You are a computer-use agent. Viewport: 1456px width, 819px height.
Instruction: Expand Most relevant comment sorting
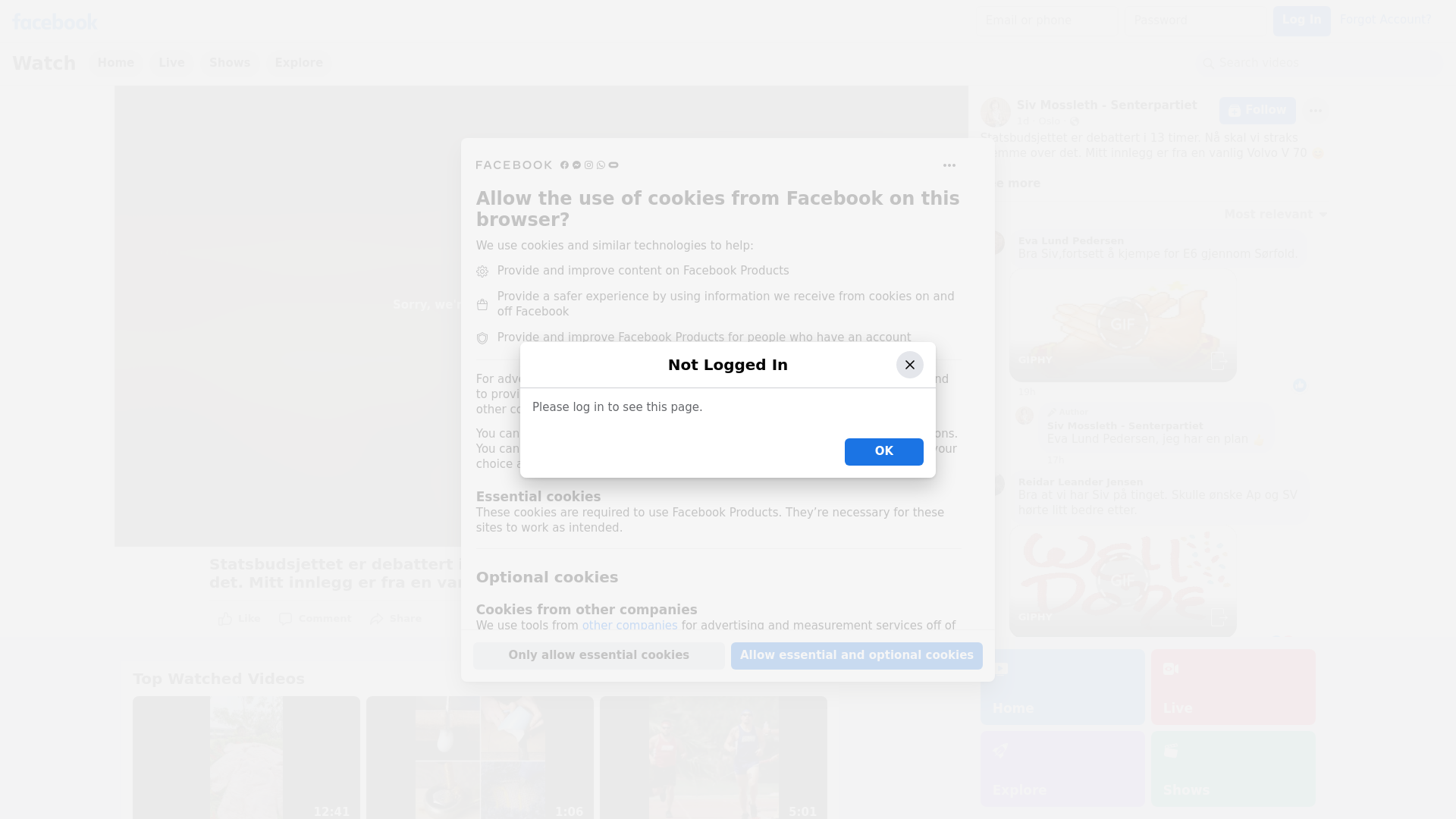(x=1276, y=215)
